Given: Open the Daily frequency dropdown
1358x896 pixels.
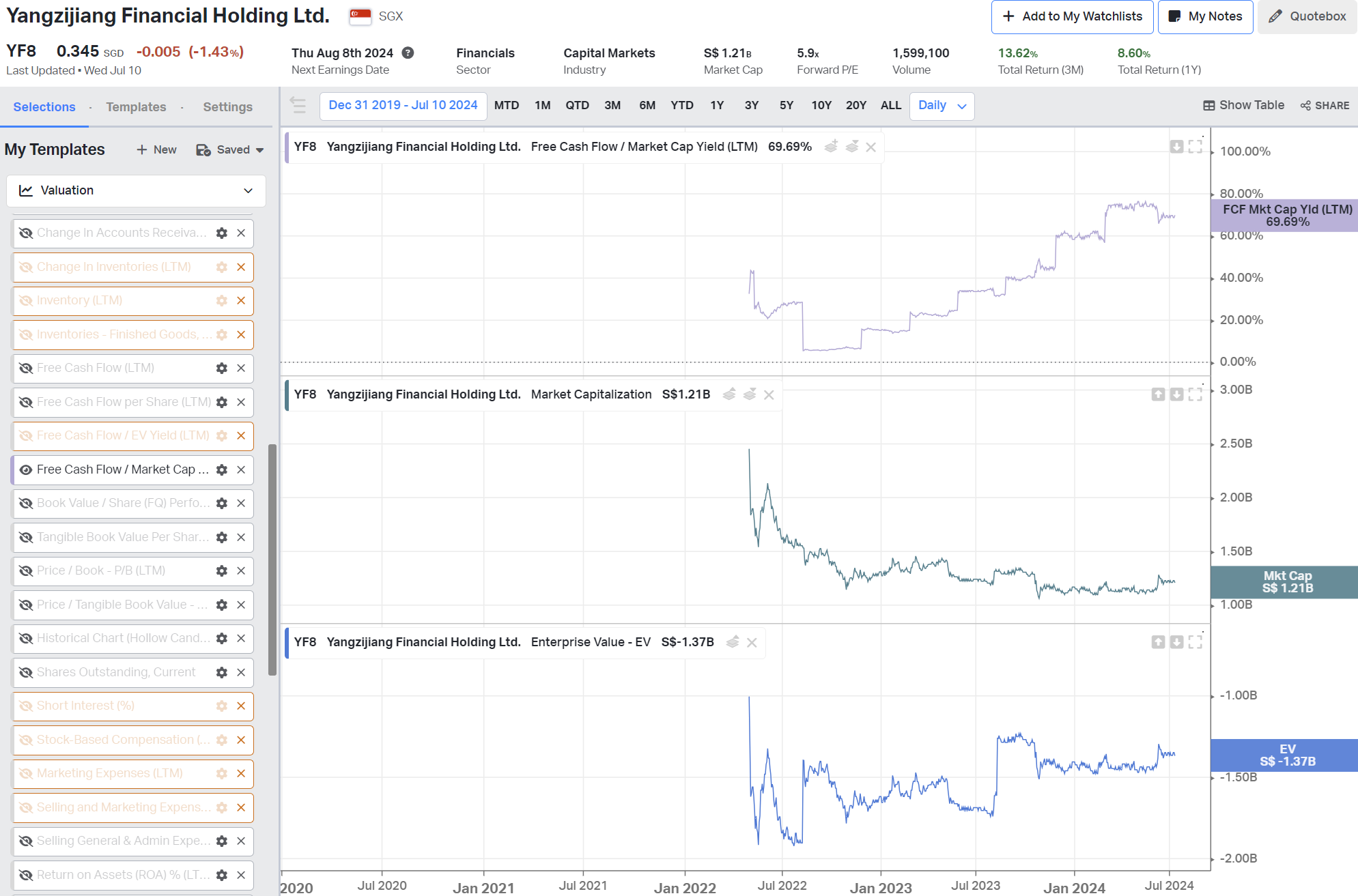Looking at the screenshot, I should coord(942,106).
